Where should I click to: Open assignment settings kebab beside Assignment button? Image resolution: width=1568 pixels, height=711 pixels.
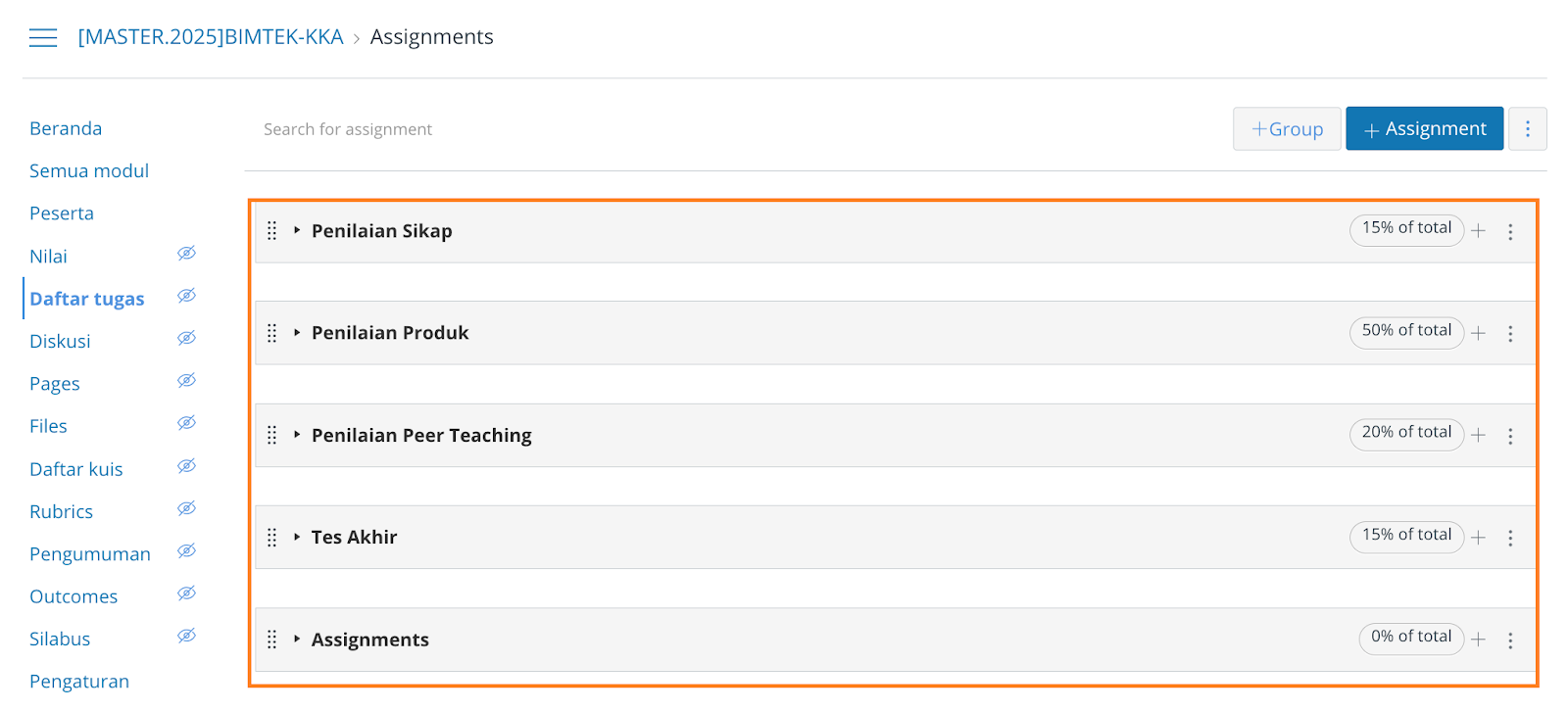pyautogui.click(x=1527, y=129)
